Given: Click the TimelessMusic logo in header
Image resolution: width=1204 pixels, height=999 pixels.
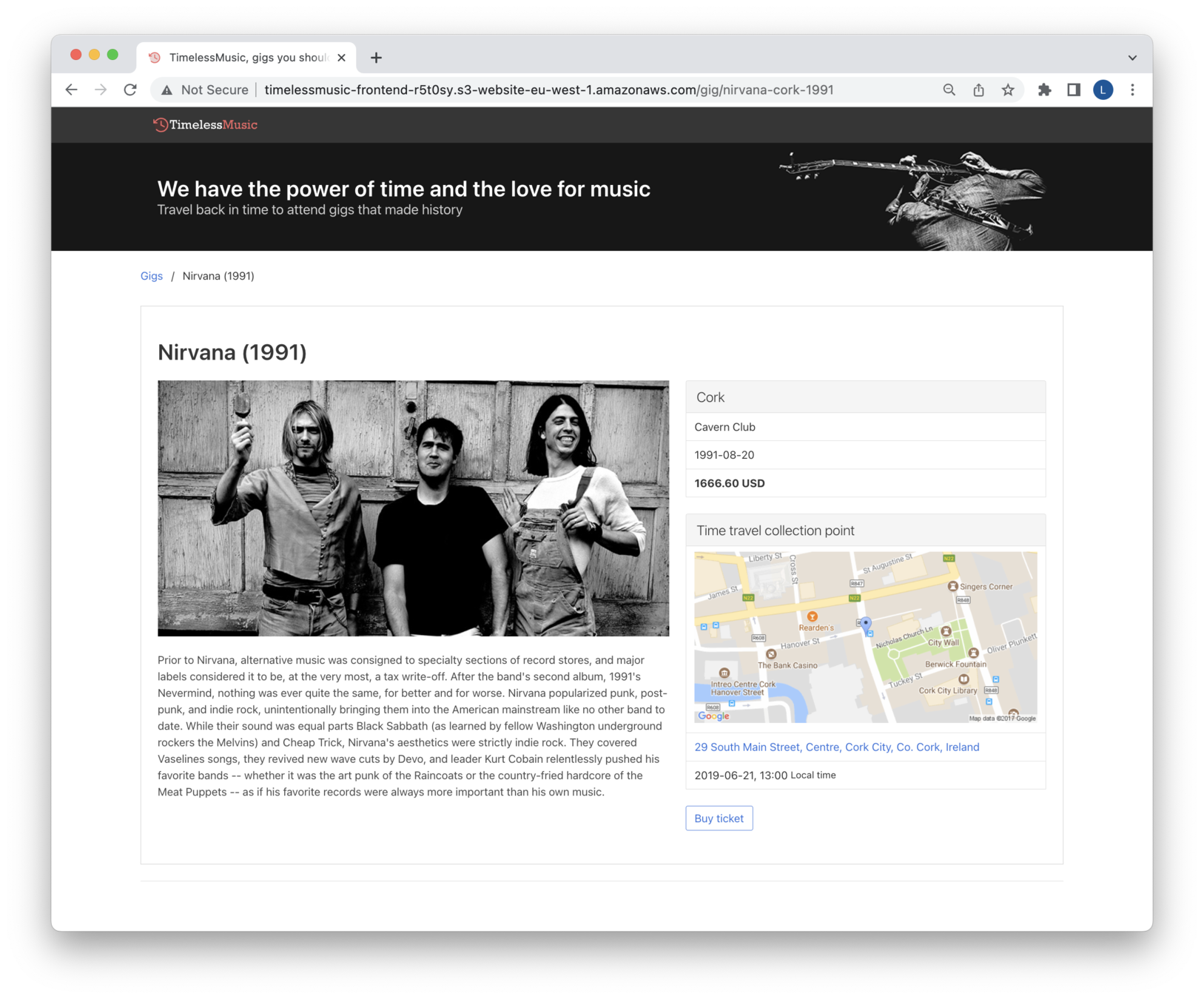Looking at the screenshot, I should (206, 124).
